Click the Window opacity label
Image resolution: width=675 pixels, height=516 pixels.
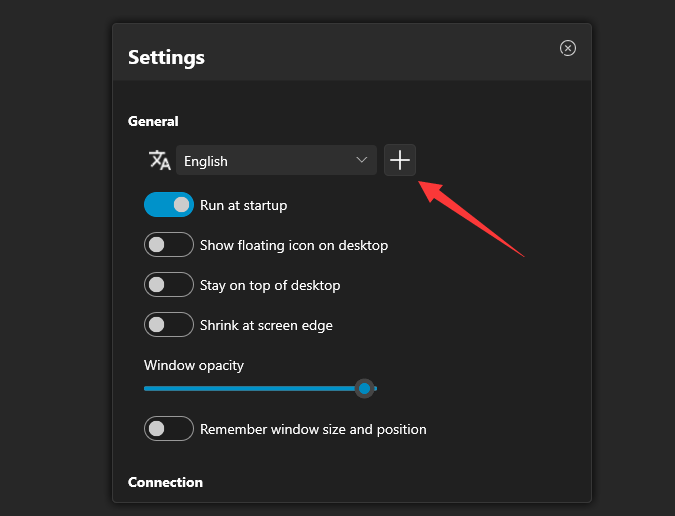coord(194,365)
